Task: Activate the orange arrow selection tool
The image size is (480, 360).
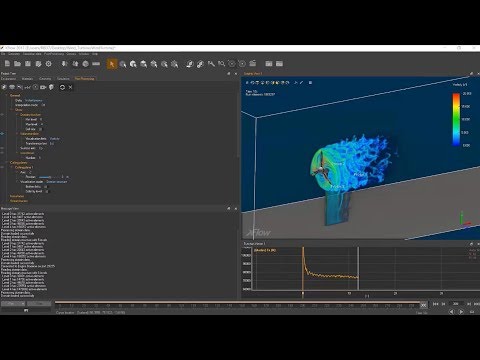Action: (112, 64)
